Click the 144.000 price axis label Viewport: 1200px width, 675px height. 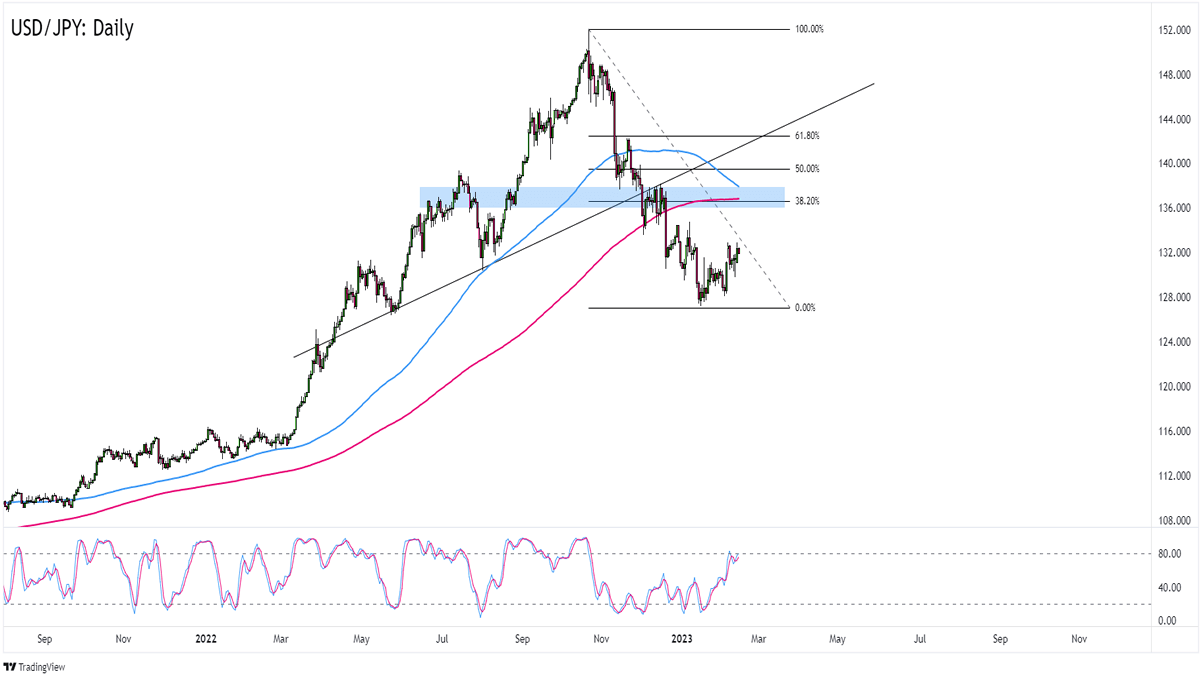click(1169, 119)
